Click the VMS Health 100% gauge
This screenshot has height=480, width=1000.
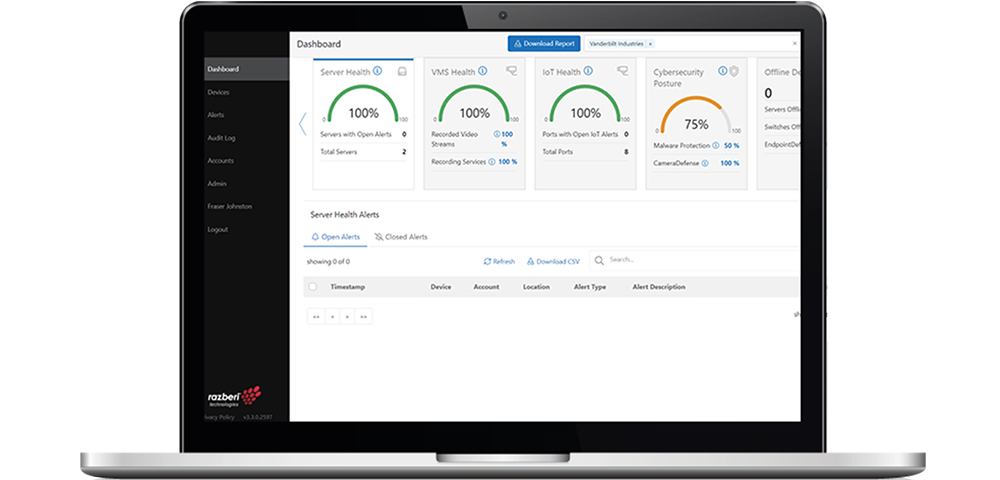pos(474,104)
